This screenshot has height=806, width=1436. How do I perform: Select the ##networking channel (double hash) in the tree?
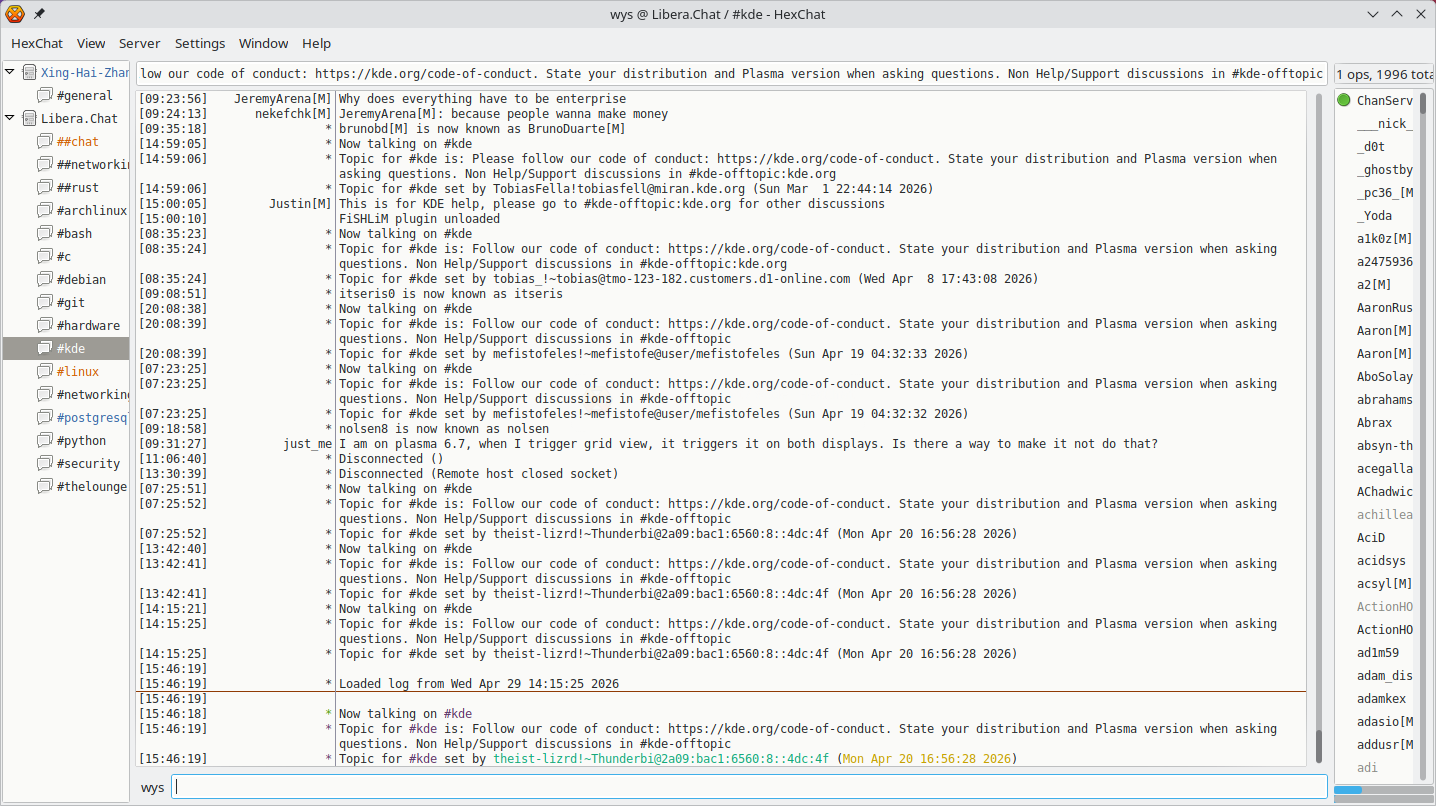[x=93, y=165]
